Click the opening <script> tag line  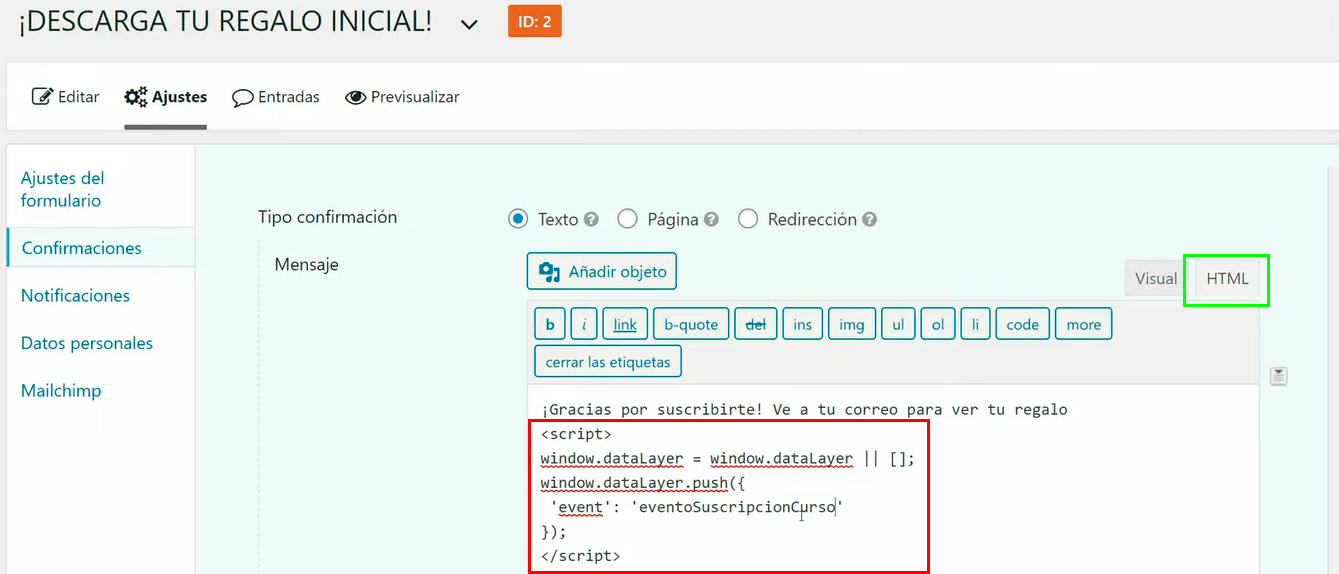tap(576, 434)
